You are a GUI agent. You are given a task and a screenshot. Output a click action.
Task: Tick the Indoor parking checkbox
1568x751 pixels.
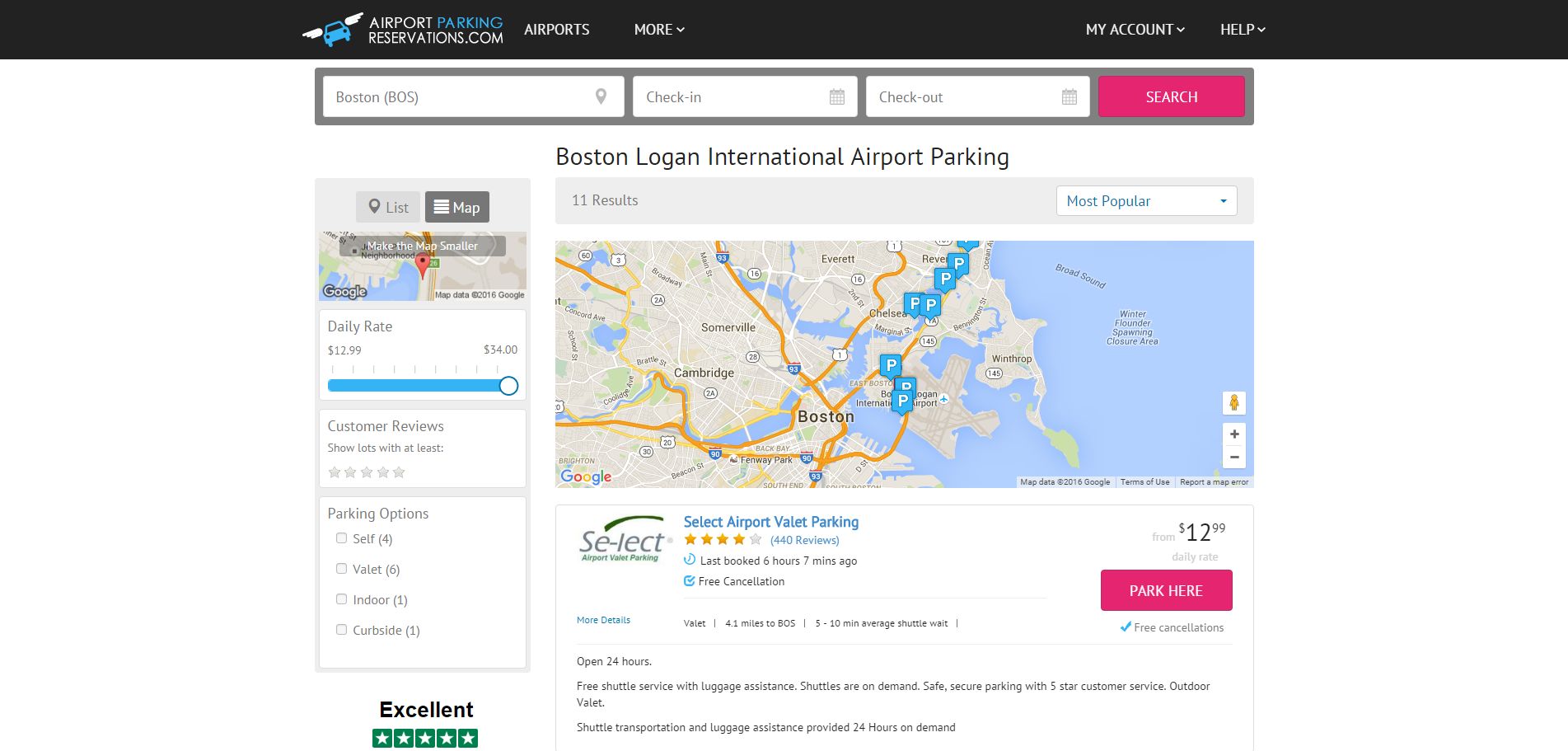[341, 599]
